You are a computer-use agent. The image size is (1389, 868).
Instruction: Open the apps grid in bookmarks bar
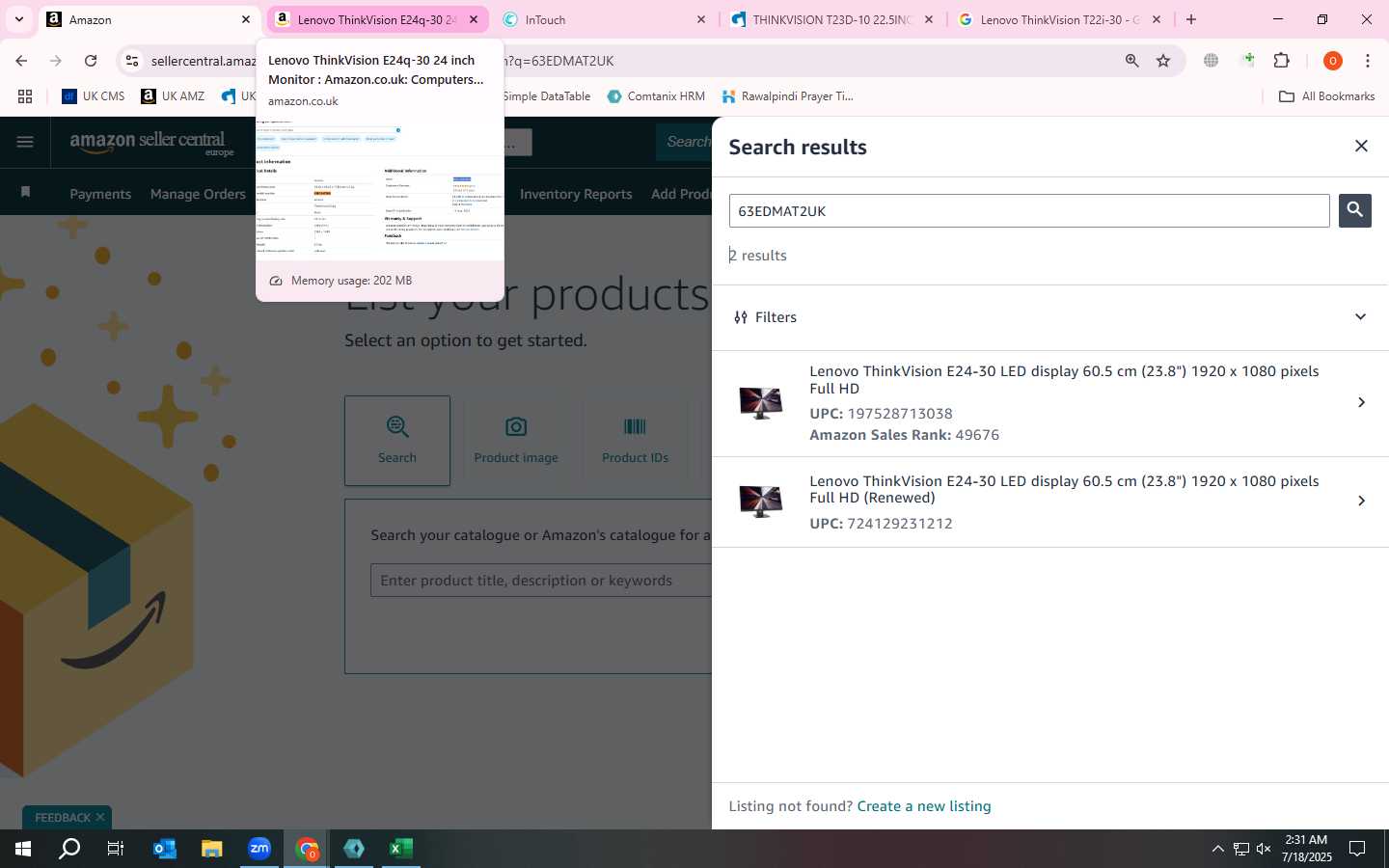[x=25, y=96]
